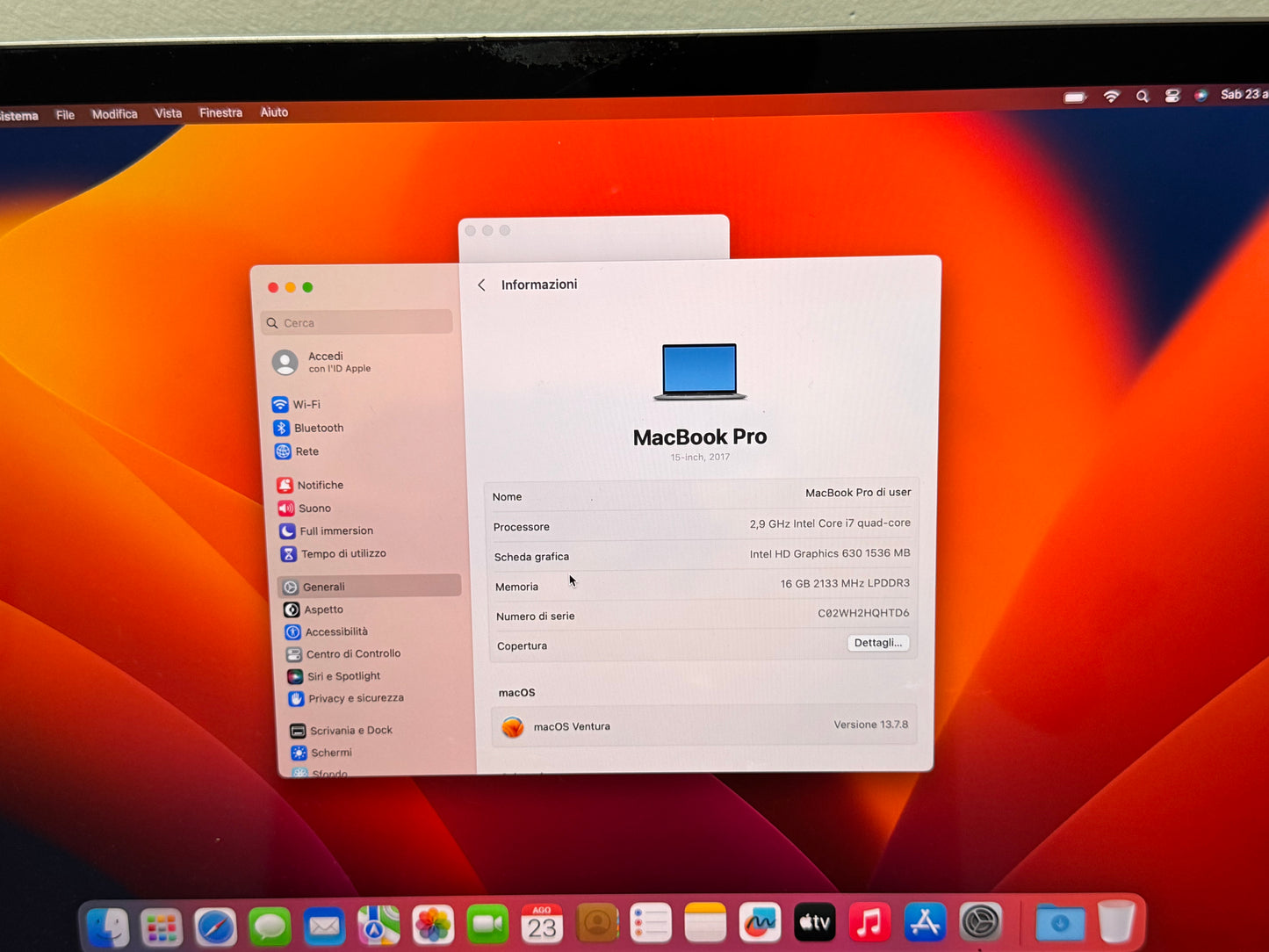This screenshot has width=1269, height=952.
Task: Open Accessibilità in the sidebar
Action: (x=327, y=631)
